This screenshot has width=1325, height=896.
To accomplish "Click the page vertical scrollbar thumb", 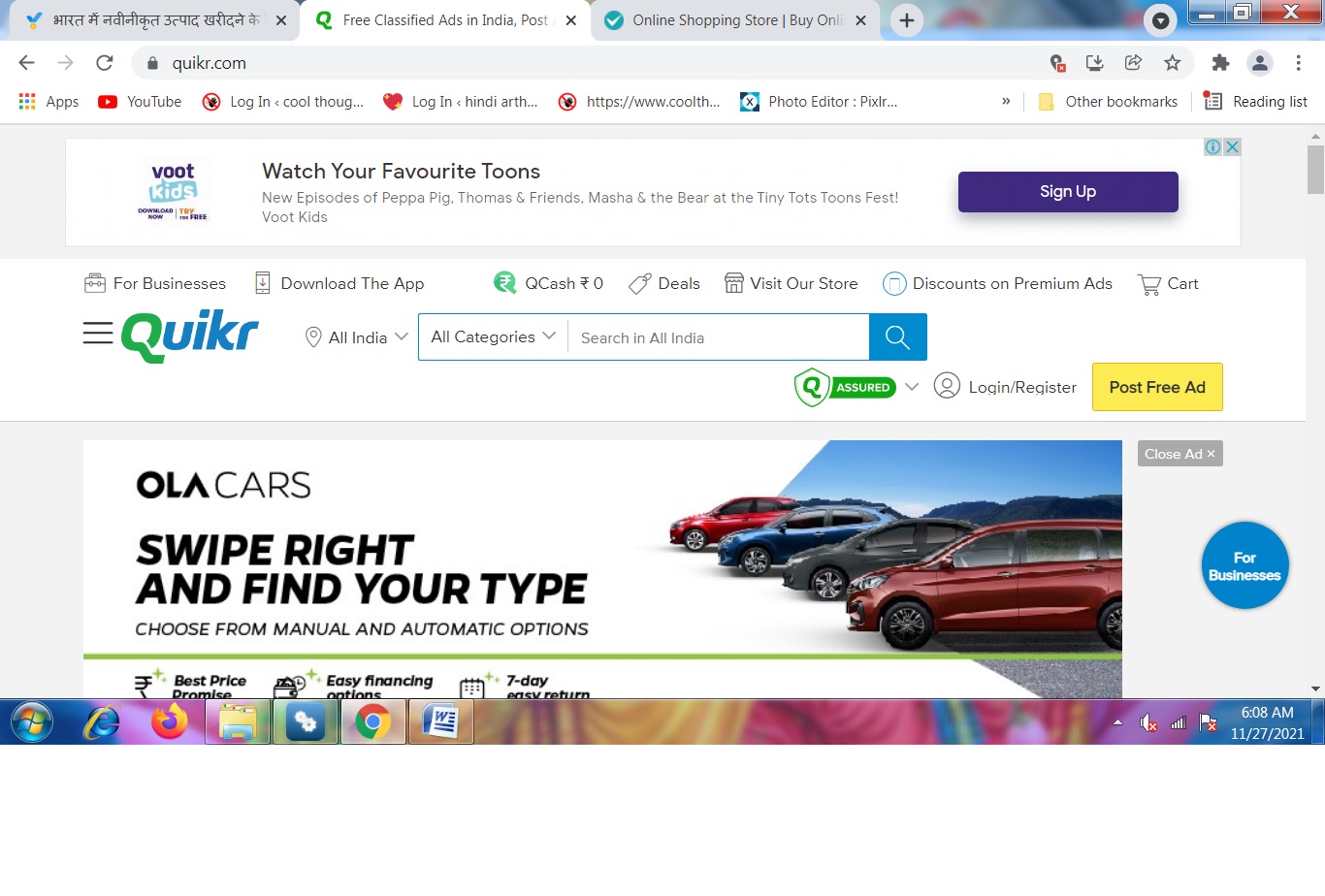I will pos(1315,170).
